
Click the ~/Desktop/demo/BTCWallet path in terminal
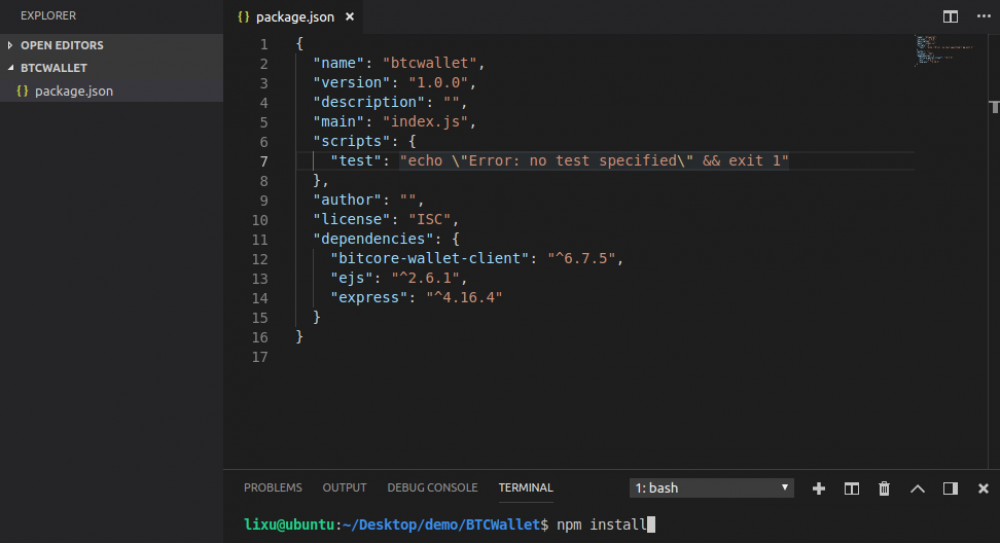point(441,524)
